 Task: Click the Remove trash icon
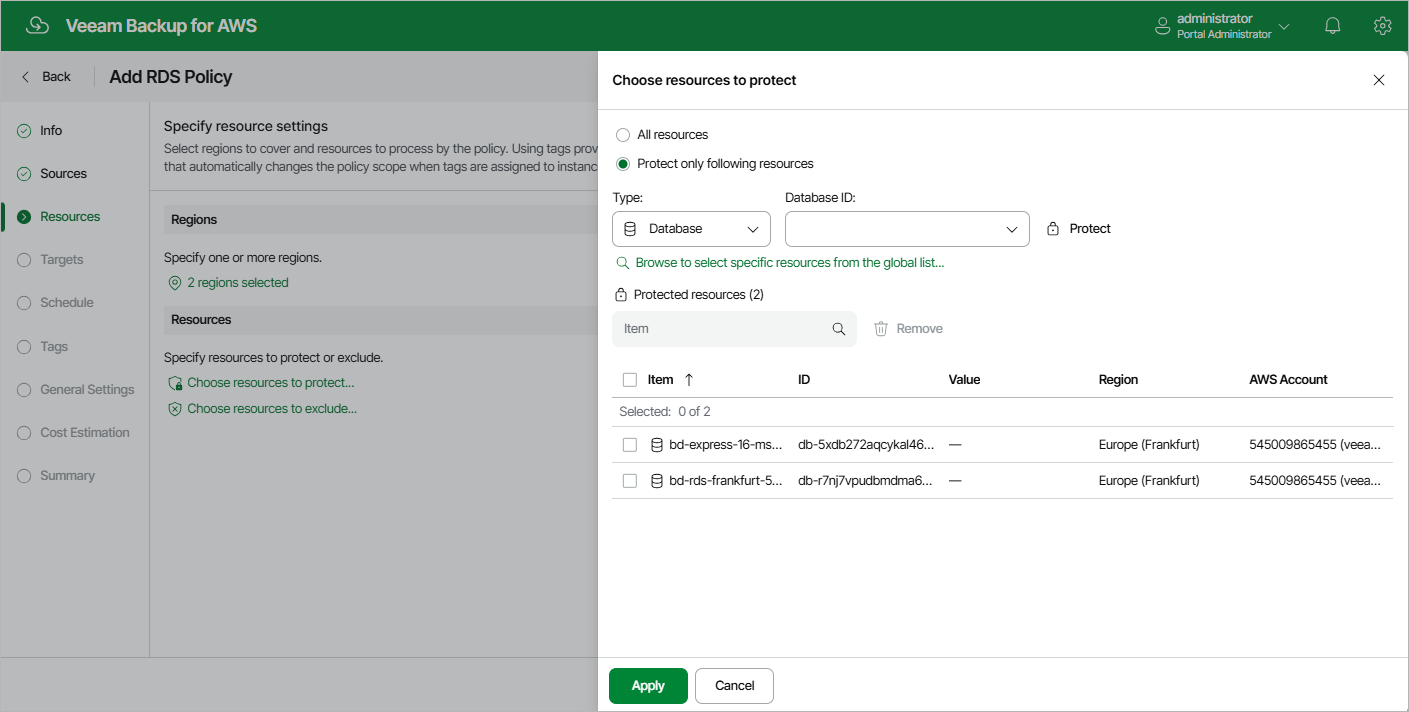tap(881, 329)
